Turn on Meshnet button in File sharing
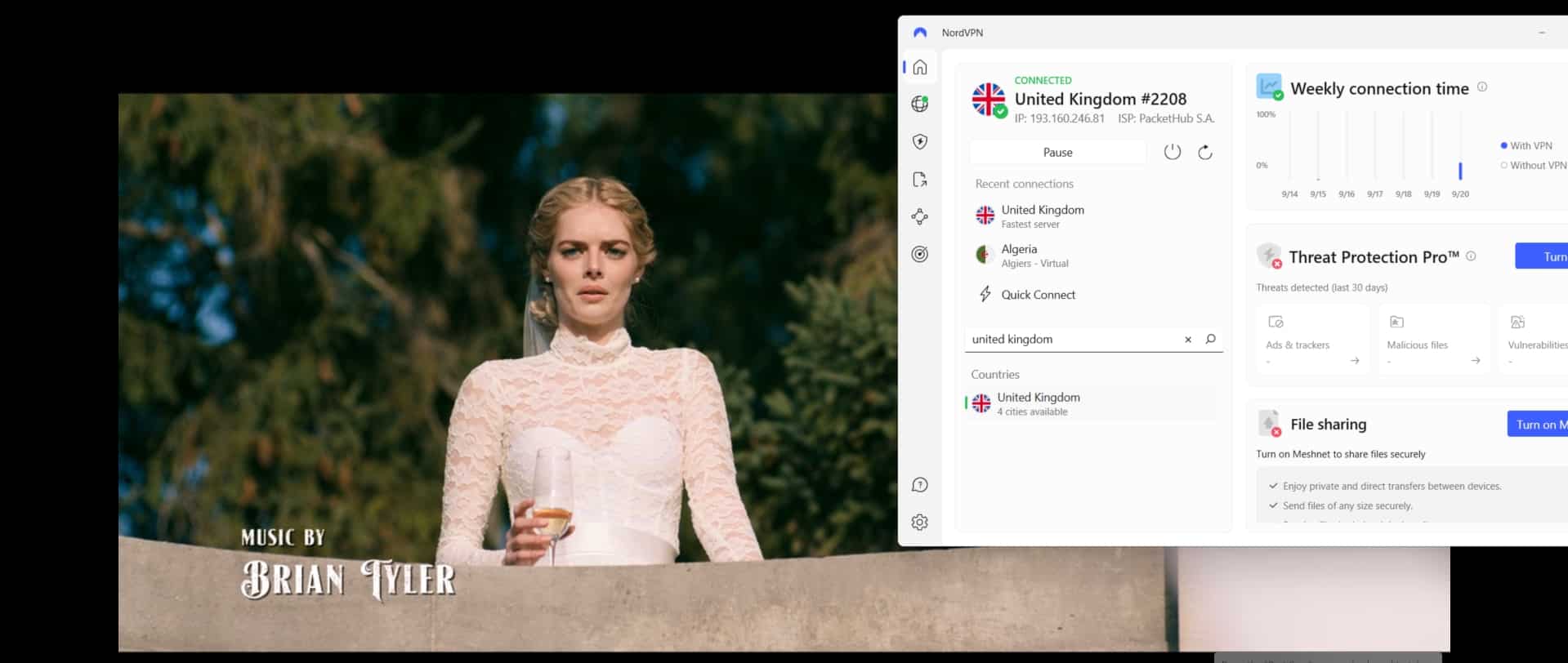This screenshot has width=1568, height=663. click(1538, 424)
